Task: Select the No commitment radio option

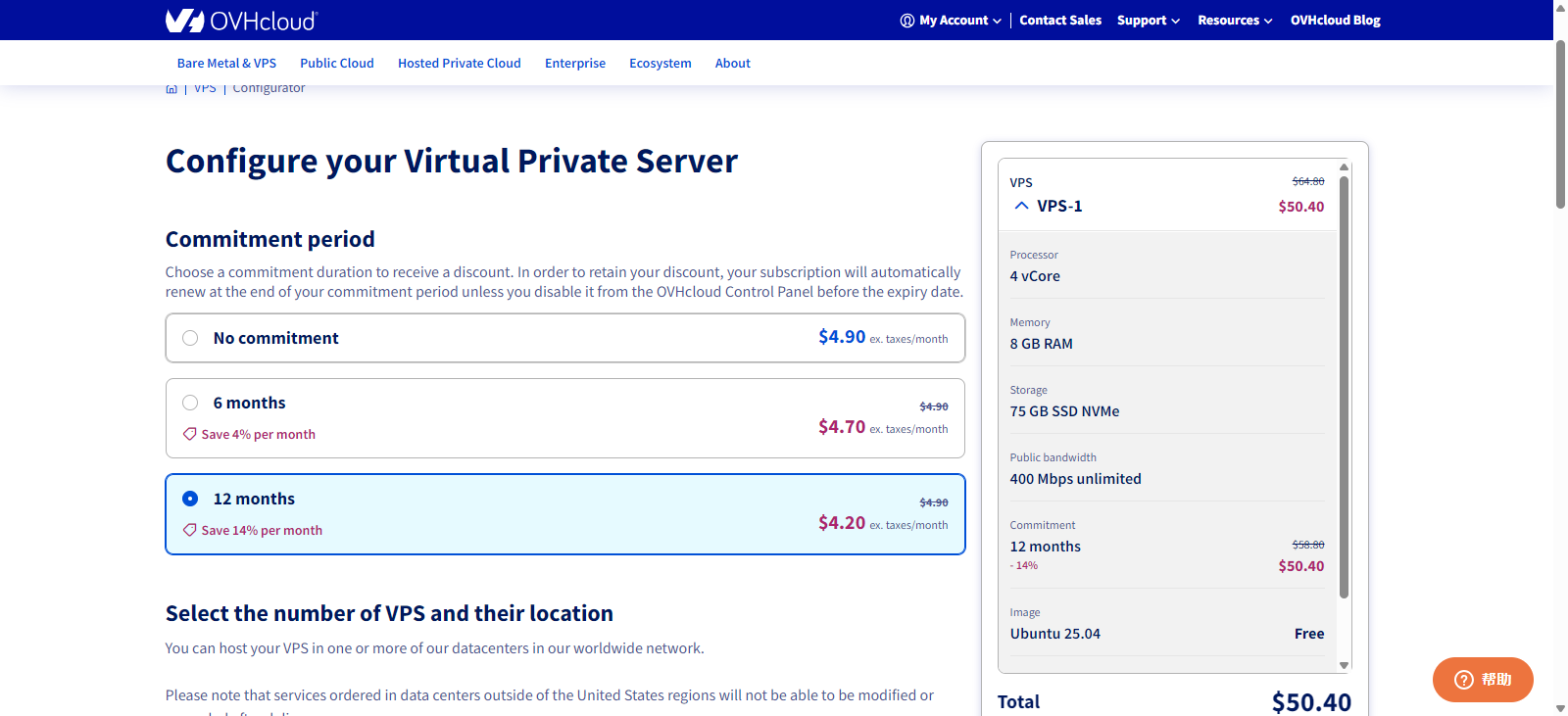Action: click(190, 338)
